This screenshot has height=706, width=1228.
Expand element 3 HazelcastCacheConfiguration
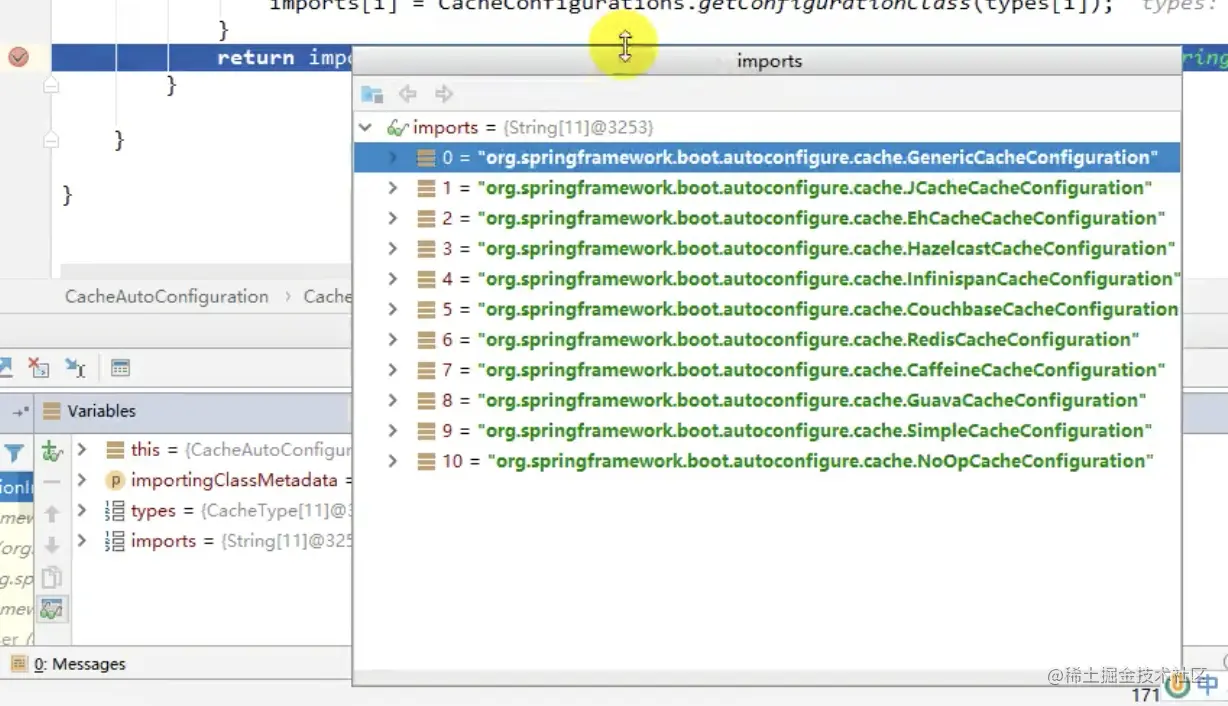(x=393, y=248)
